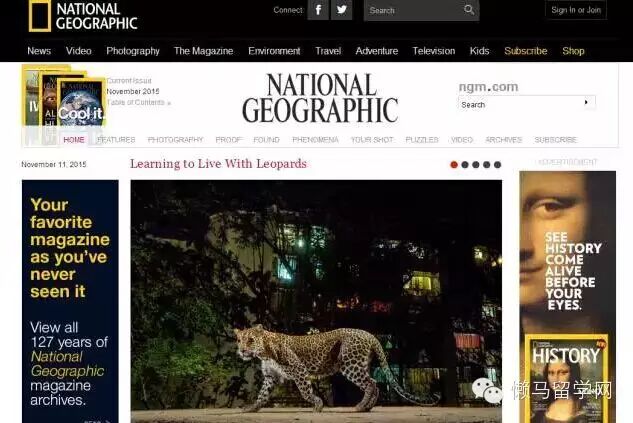Select the ARCHIVES tab
This screenshot has height=423, width=633.
point(503,140)
